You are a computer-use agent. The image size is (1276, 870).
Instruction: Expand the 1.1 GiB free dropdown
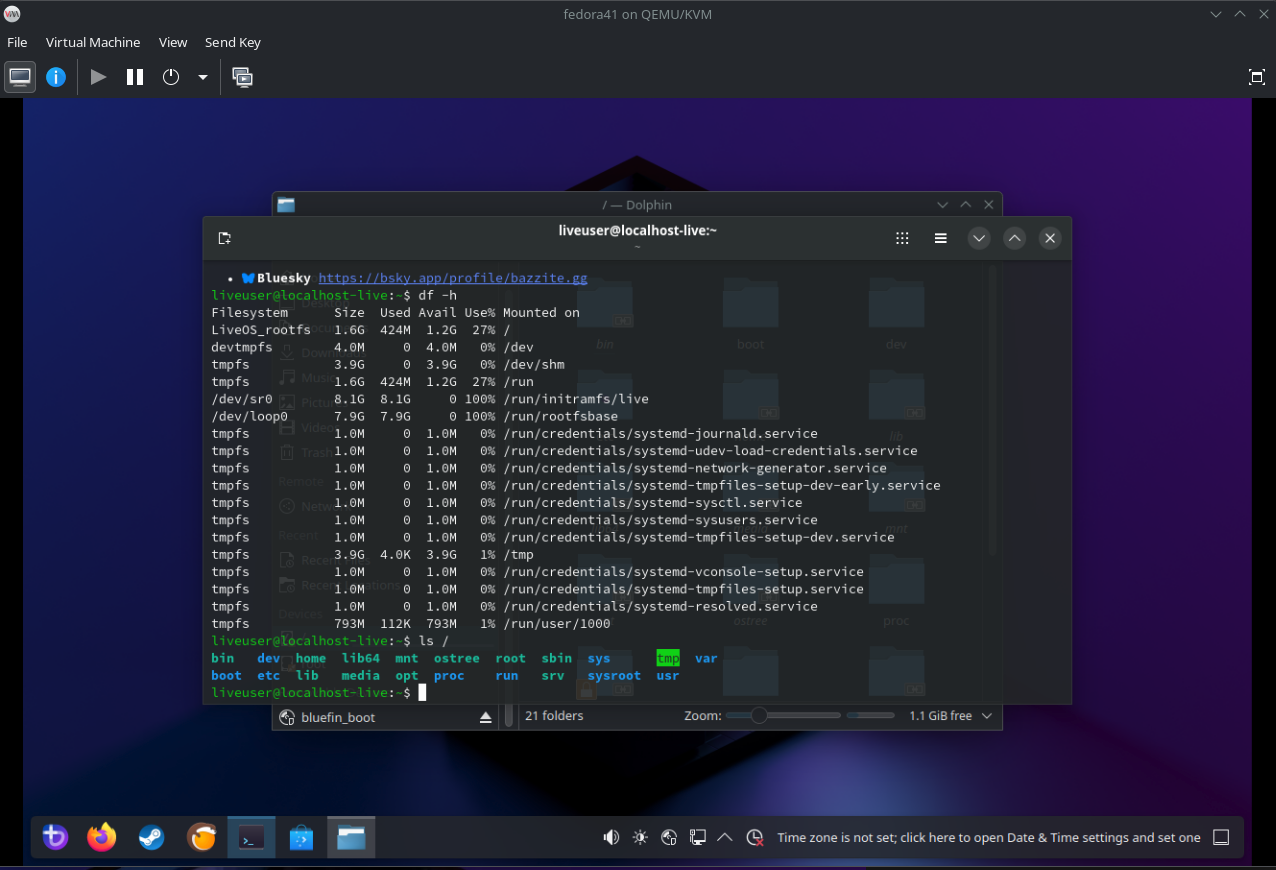point(987,716)
